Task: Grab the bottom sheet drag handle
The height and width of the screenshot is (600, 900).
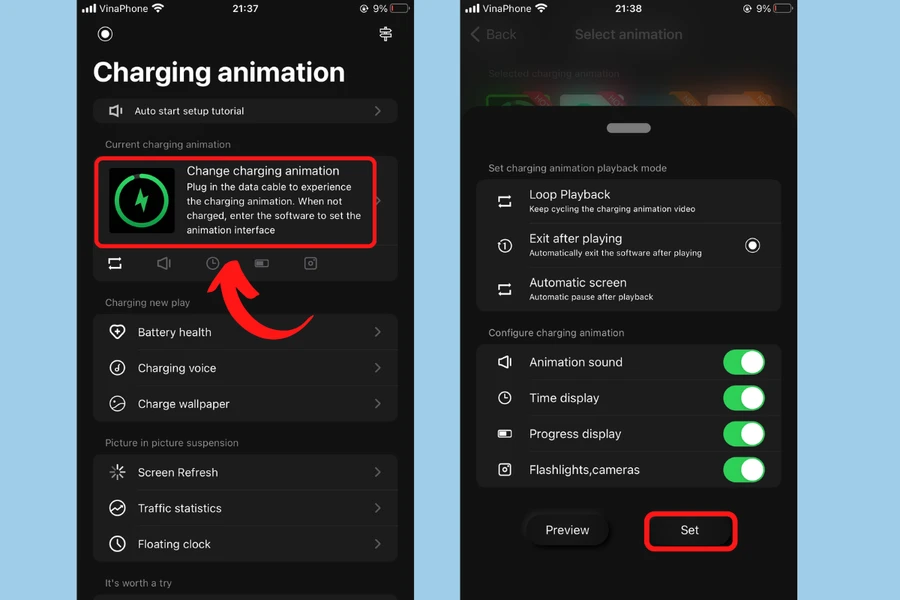Action: pyautogui.click(x=629, y=128)
